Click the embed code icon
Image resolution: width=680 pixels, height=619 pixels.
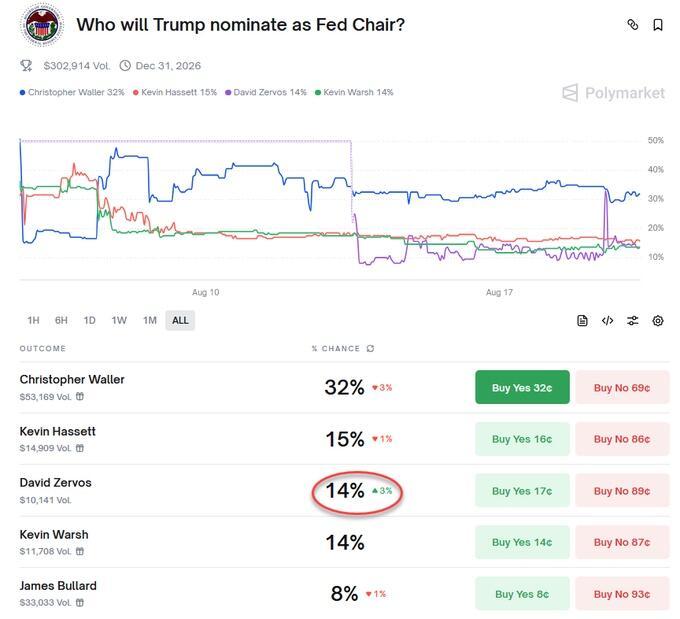[x=607, y=321]
